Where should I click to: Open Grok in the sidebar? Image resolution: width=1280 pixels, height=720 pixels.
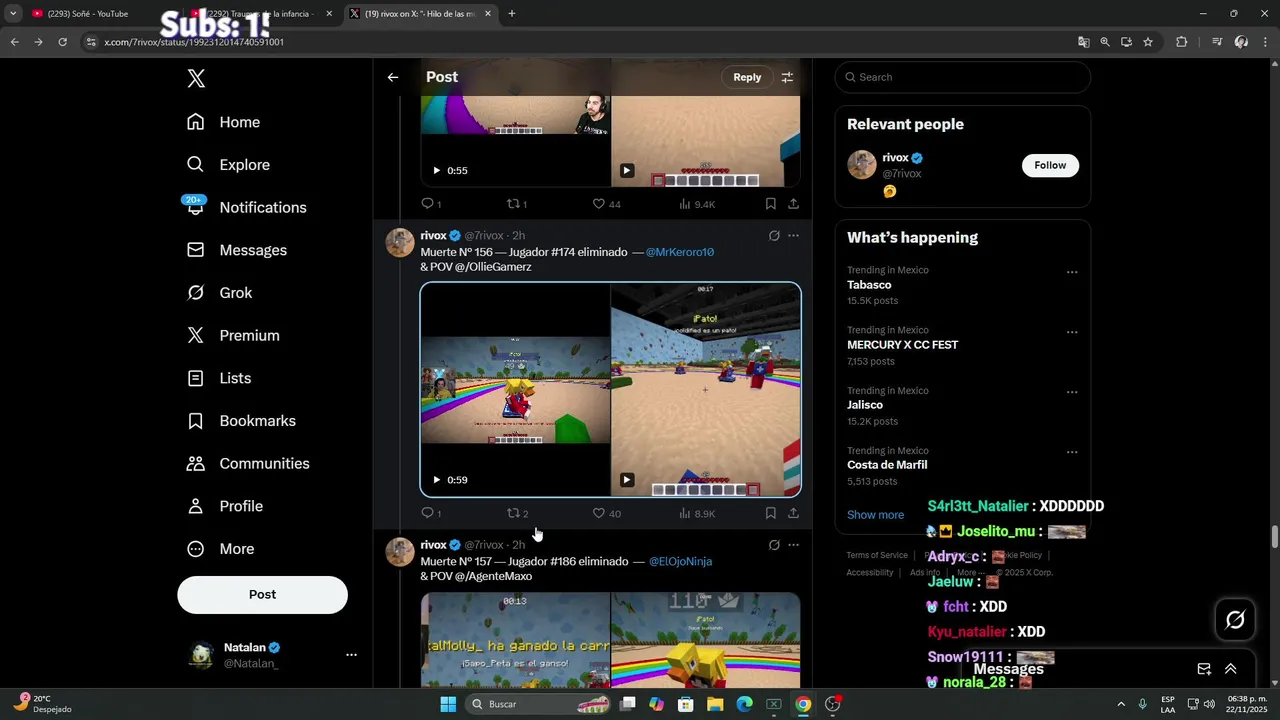coord(220,293)
